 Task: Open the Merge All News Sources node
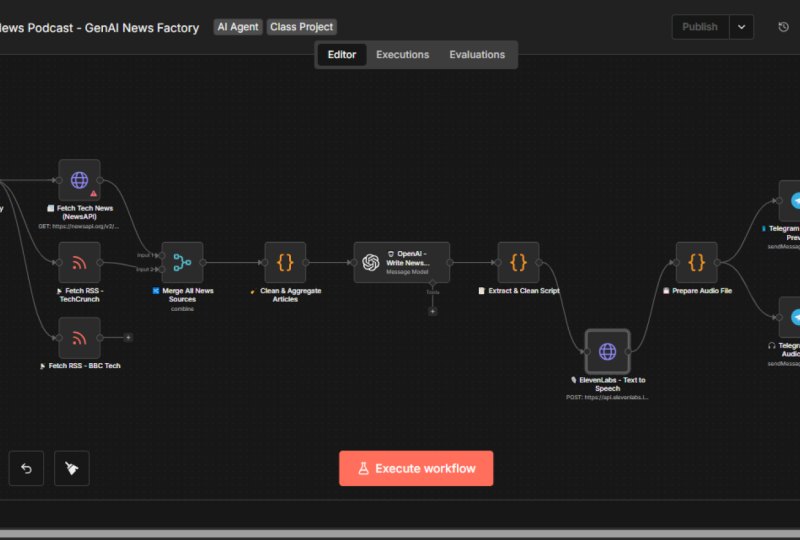(x=182, y=262)
